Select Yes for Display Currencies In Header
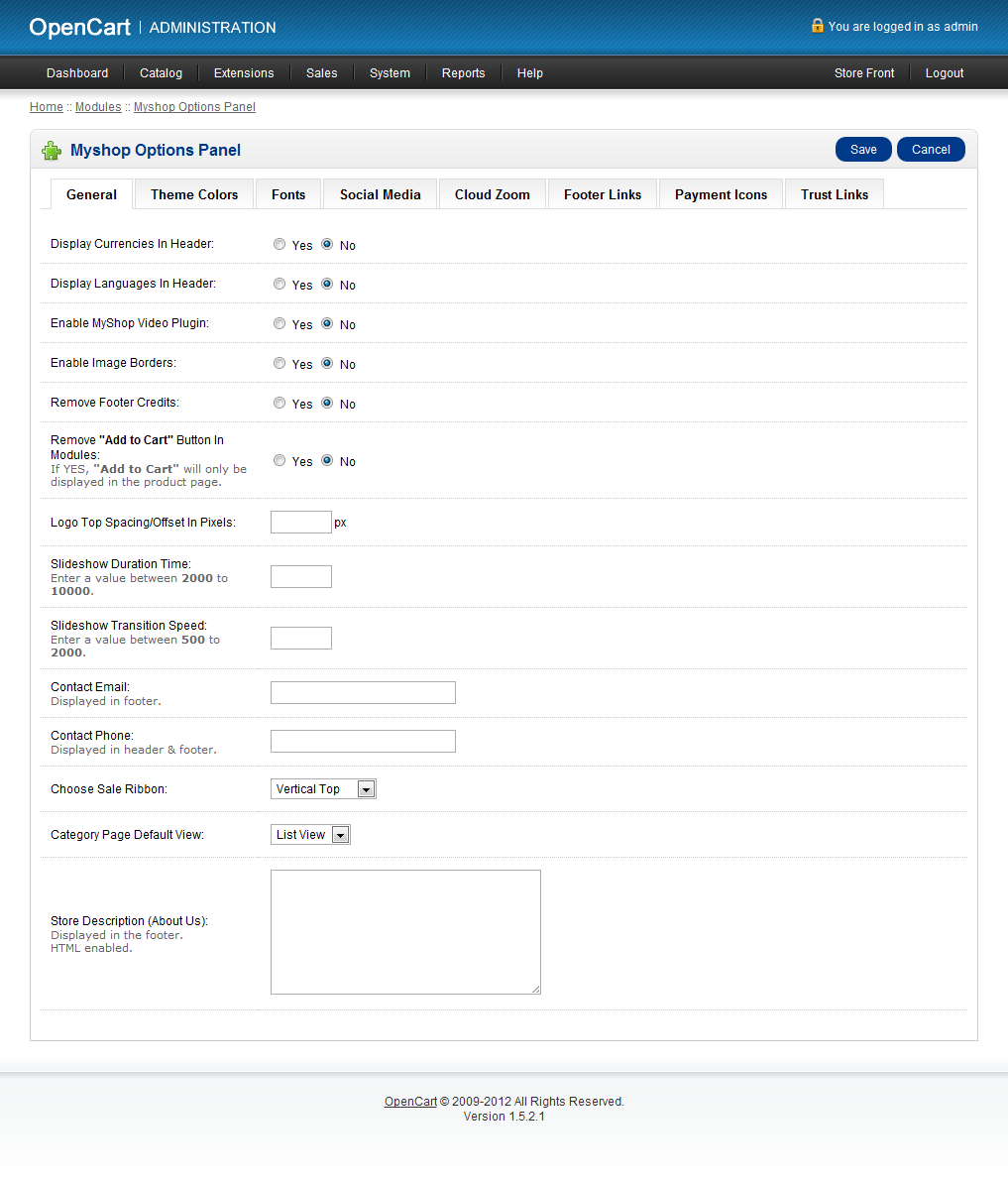 [x=280, y=245]
